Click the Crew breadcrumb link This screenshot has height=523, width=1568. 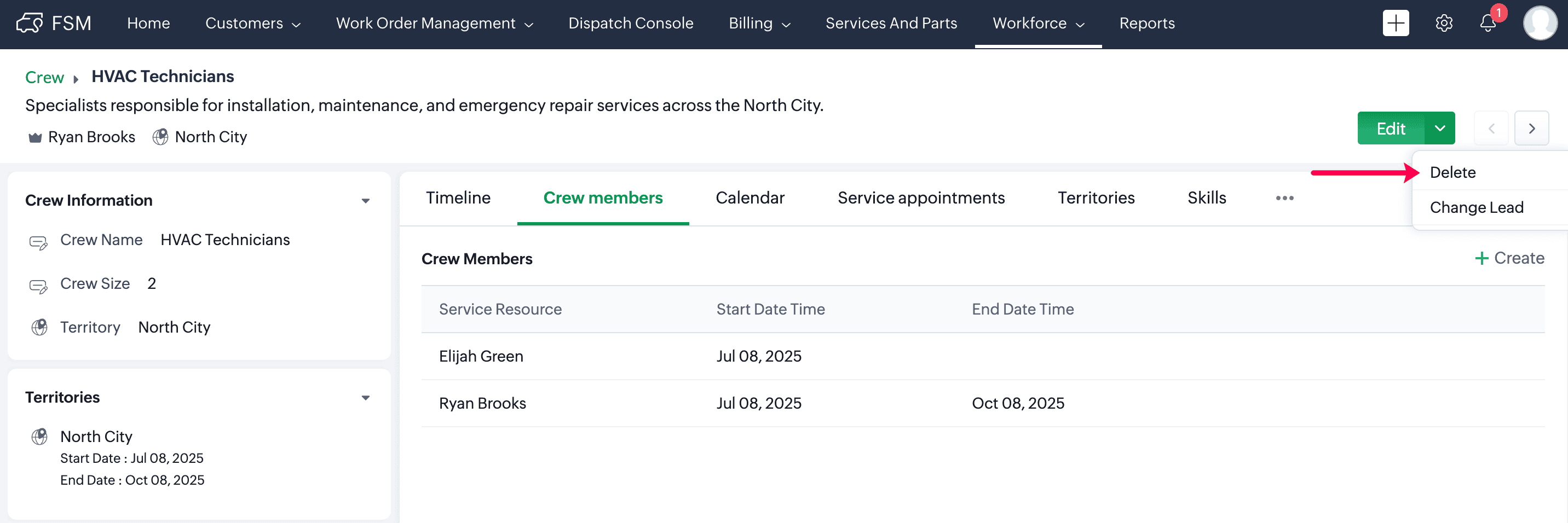click(x=44, y=77)
